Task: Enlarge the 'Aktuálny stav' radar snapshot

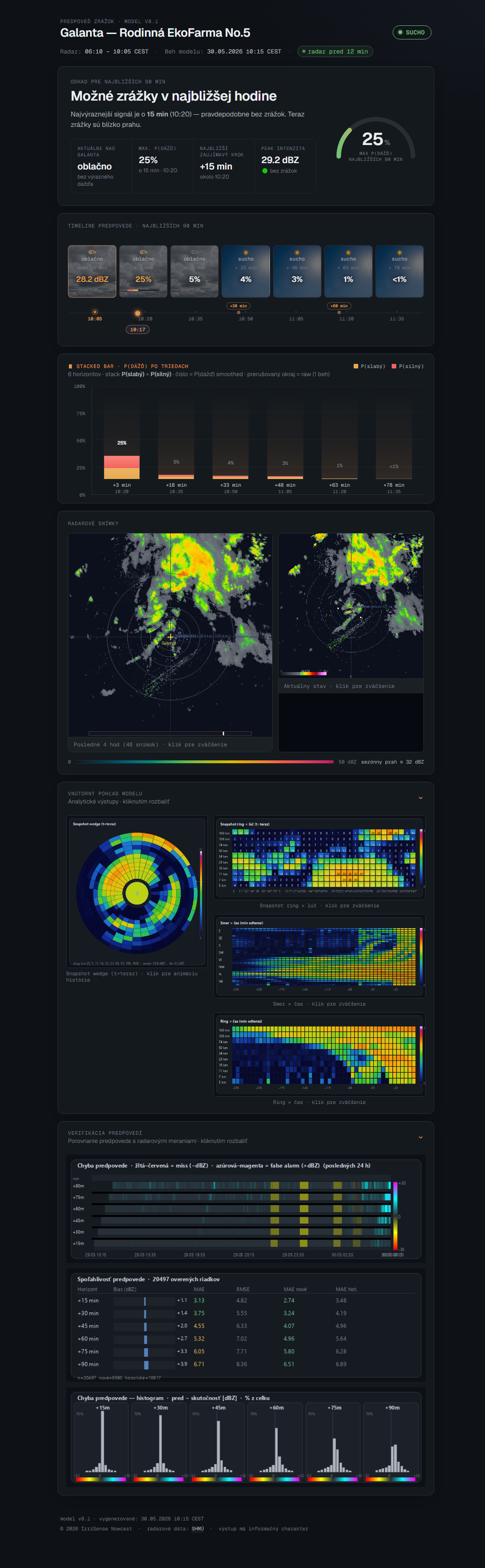Action: pos(351,605)
